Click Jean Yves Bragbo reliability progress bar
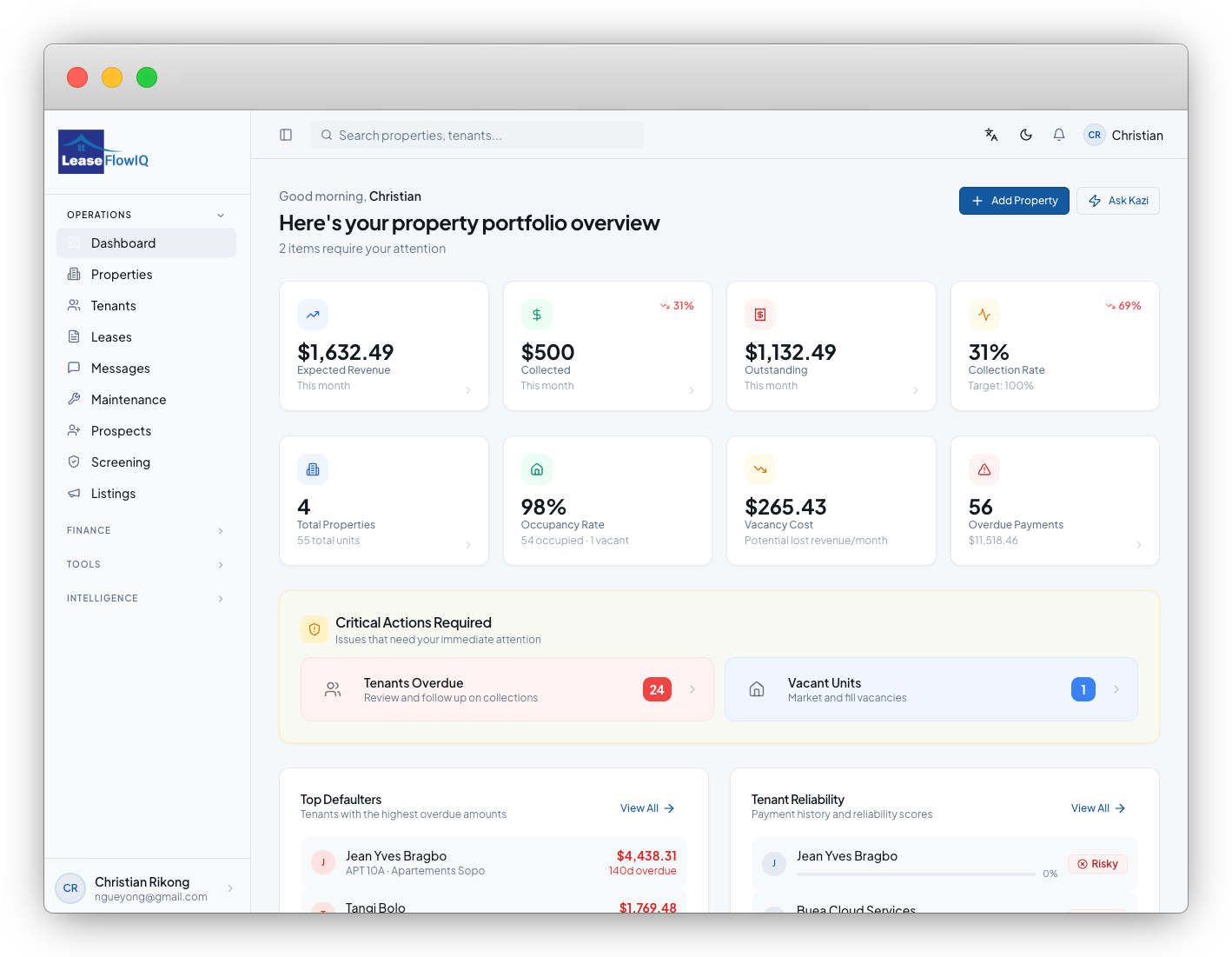Viewport: 1232px width, 957px height. pos(915,874)
